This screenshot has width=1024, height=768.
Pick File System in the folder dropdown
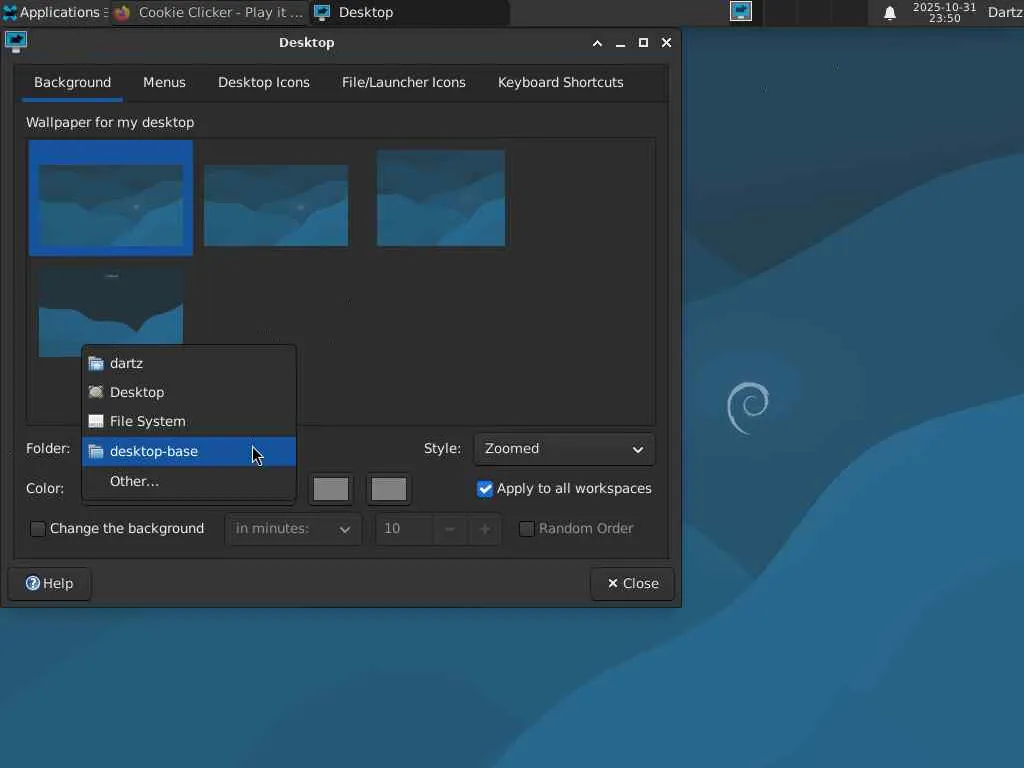[x=189, y=422]
